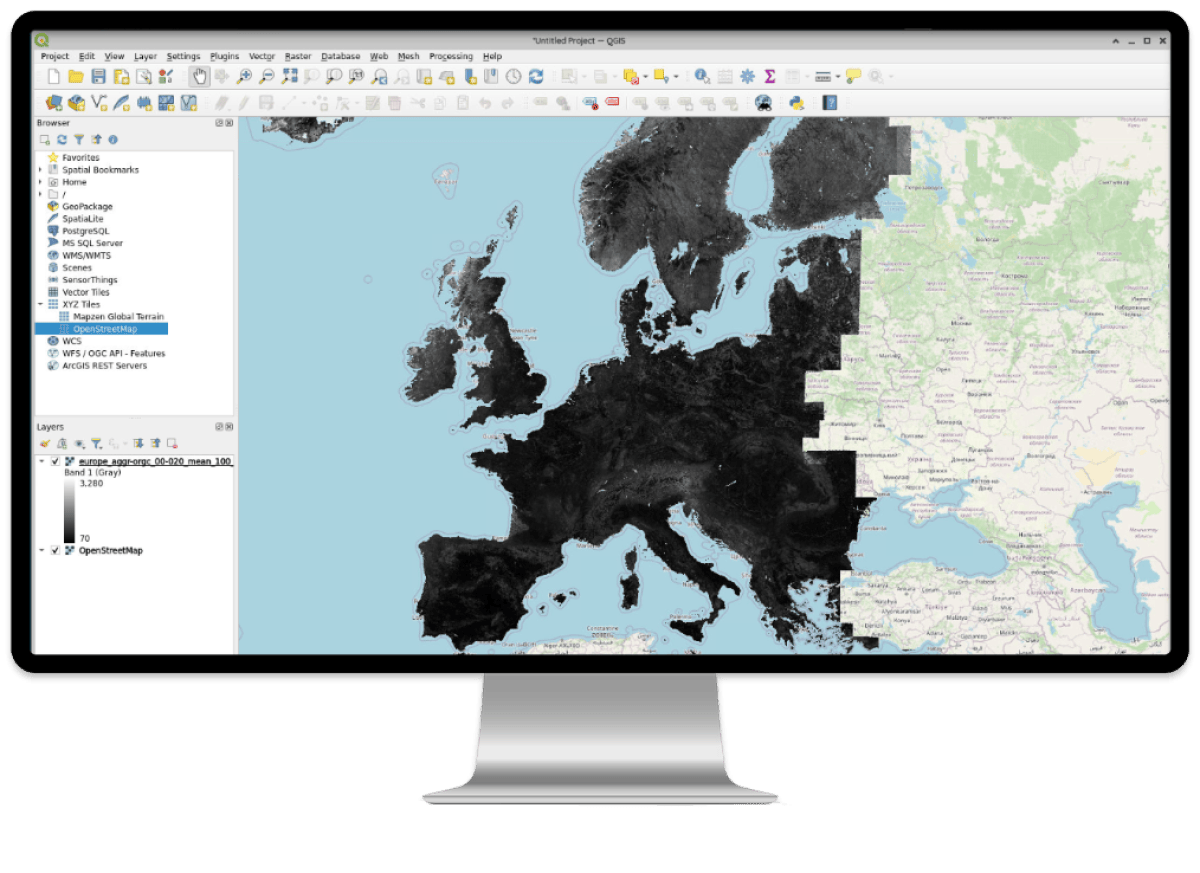Open the Style Manager icon
The width and height of the screenshot is (1200, 873).
(x=165, y=76)
